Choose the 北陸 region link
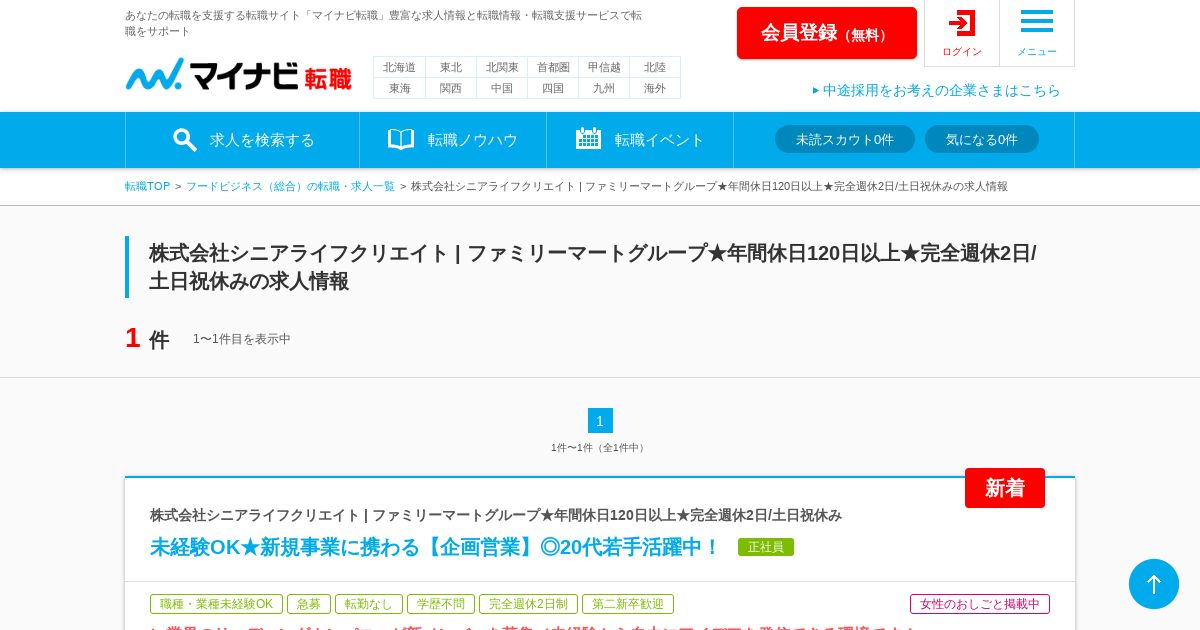The image size is (1200, 630). 655,67
